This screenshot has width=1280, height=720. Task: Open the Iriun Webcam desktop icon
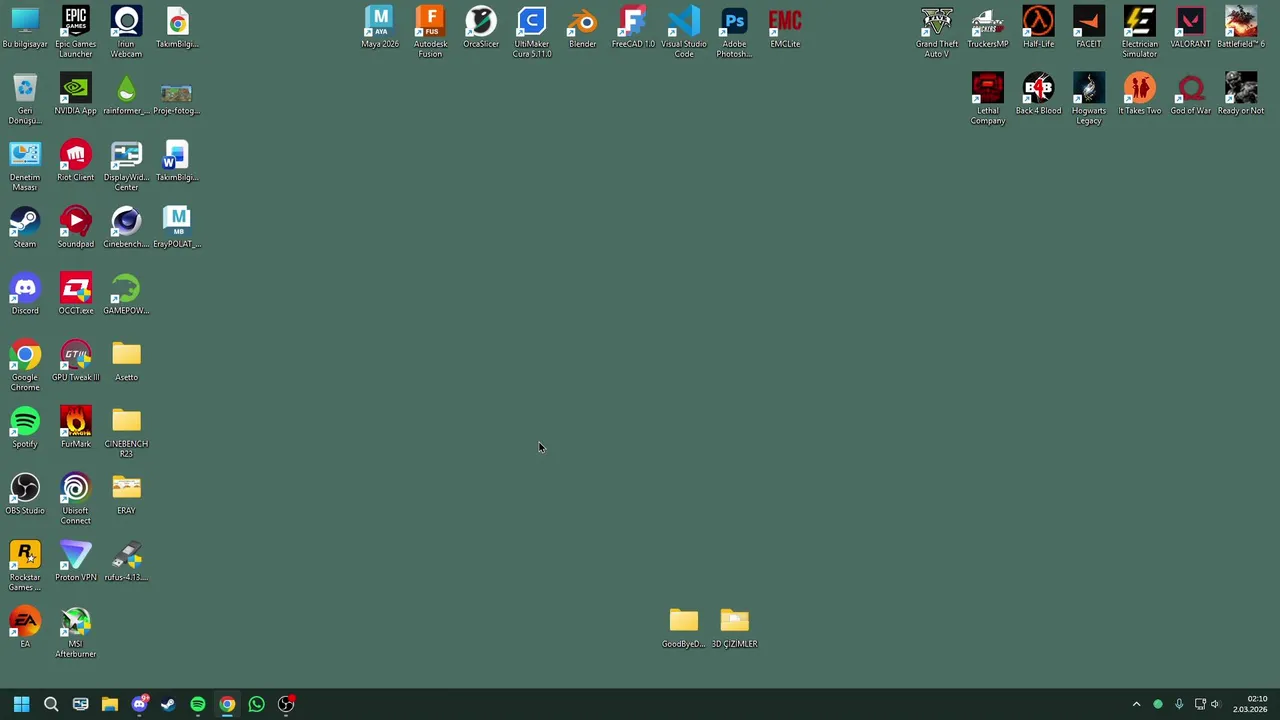click(126, 31)
